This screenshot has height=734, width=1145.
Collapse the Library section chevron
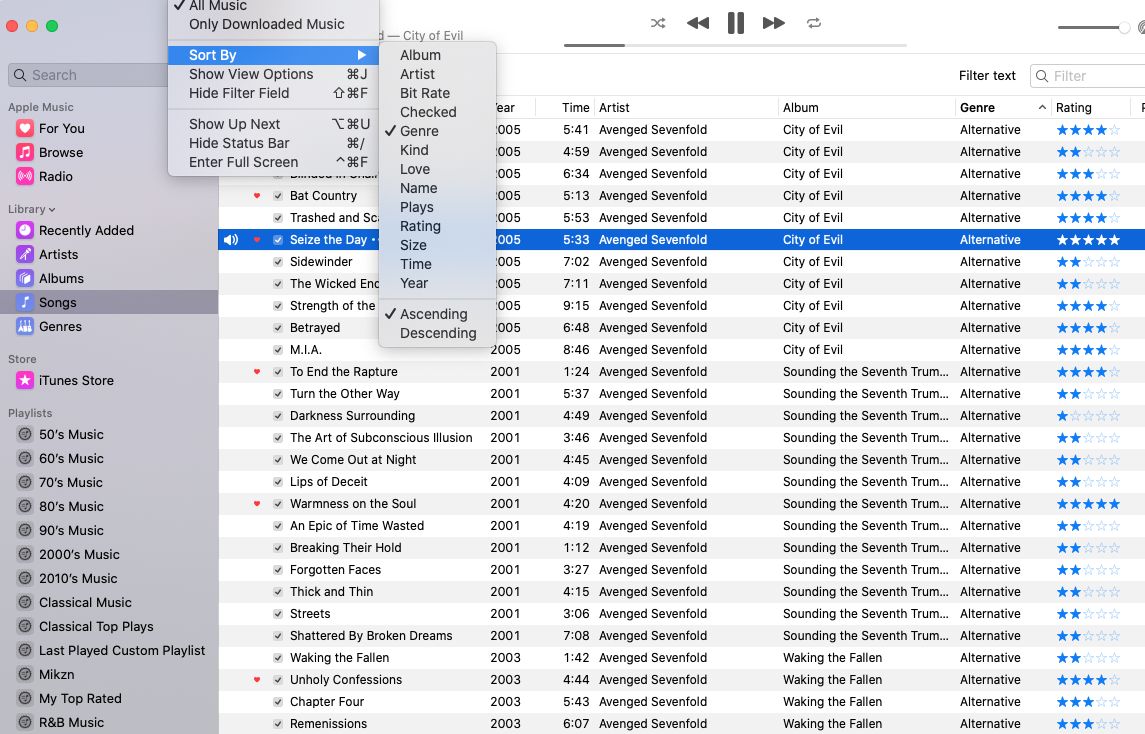tap(52, 210)
